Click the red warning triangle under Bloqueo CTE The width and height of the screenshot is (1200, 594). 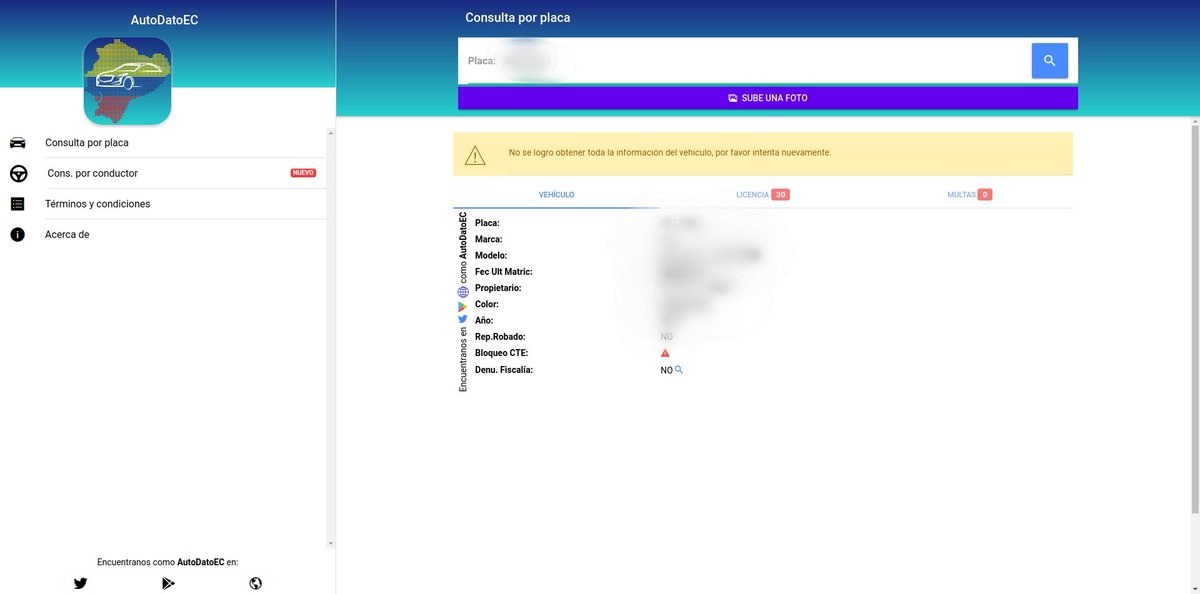point(665,352)
